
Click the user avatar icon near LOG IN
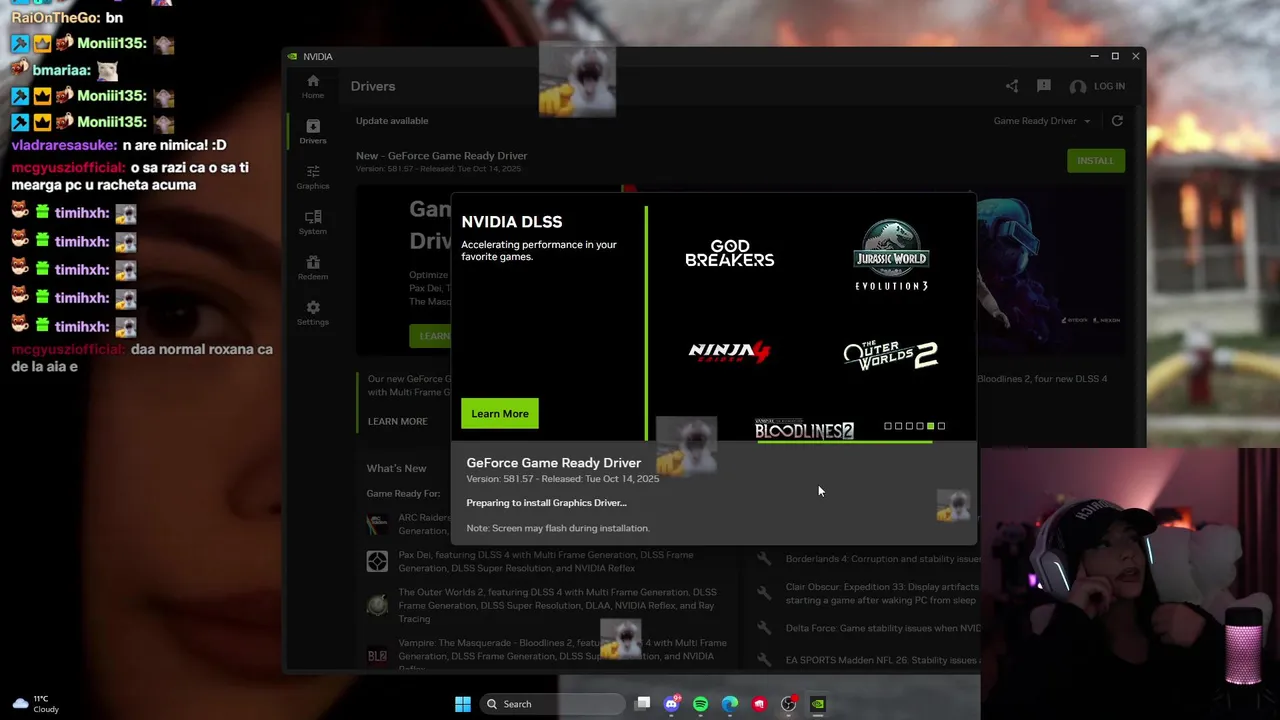[x=1077, y=87]
